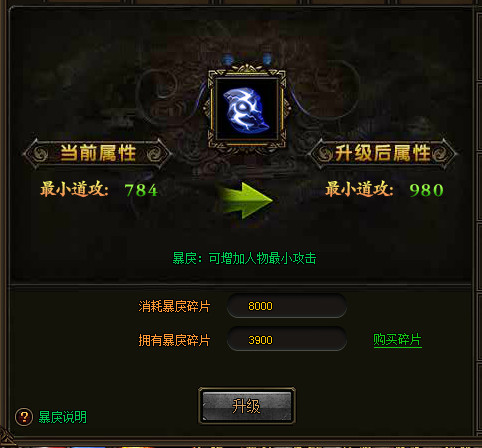Click the blue lightning gem icon
Screen dimensions: 482x448
point(246,110)
